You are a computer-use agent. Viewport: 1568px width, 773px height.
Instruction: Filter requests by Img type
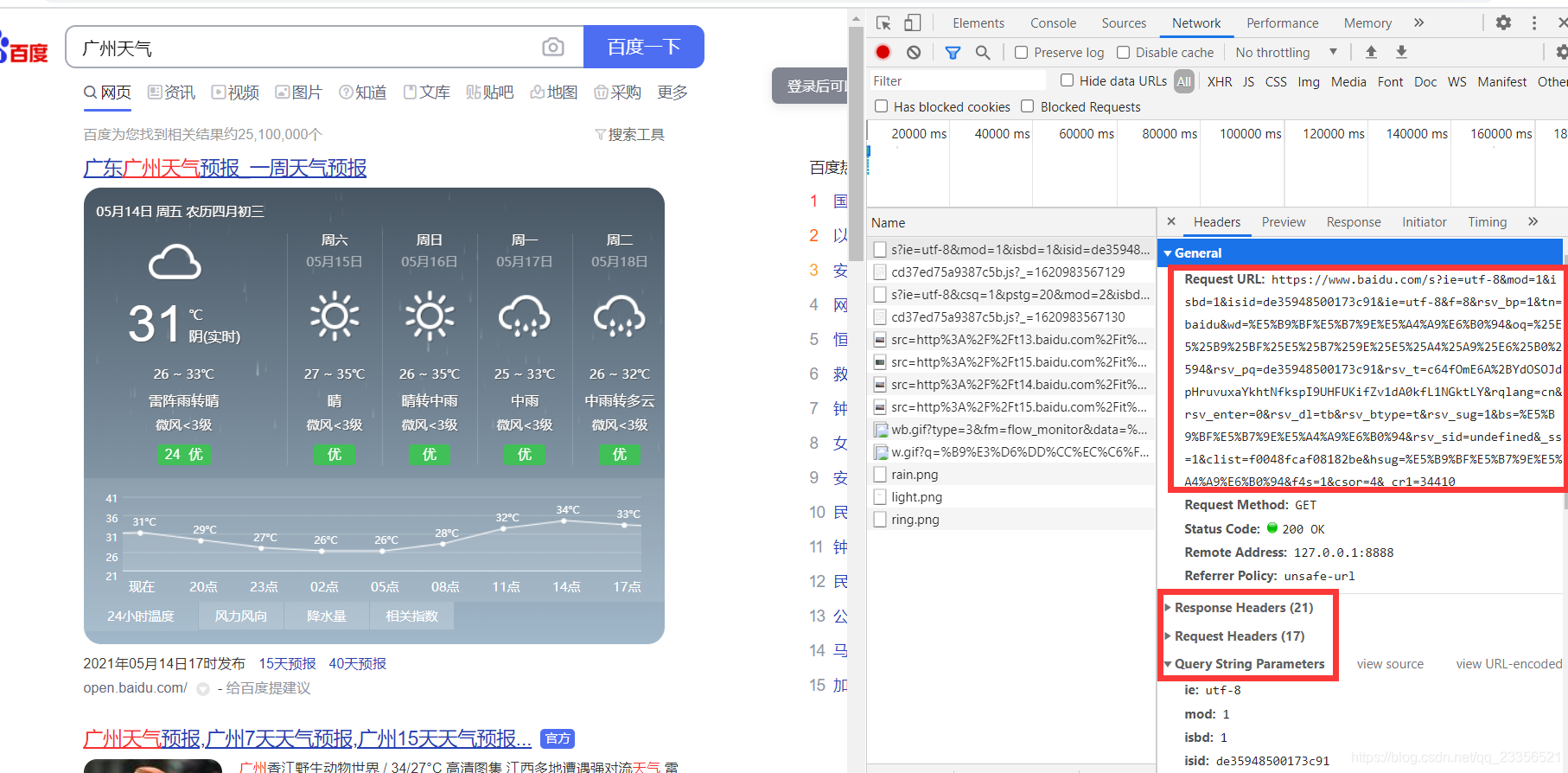pos(1309,81)
